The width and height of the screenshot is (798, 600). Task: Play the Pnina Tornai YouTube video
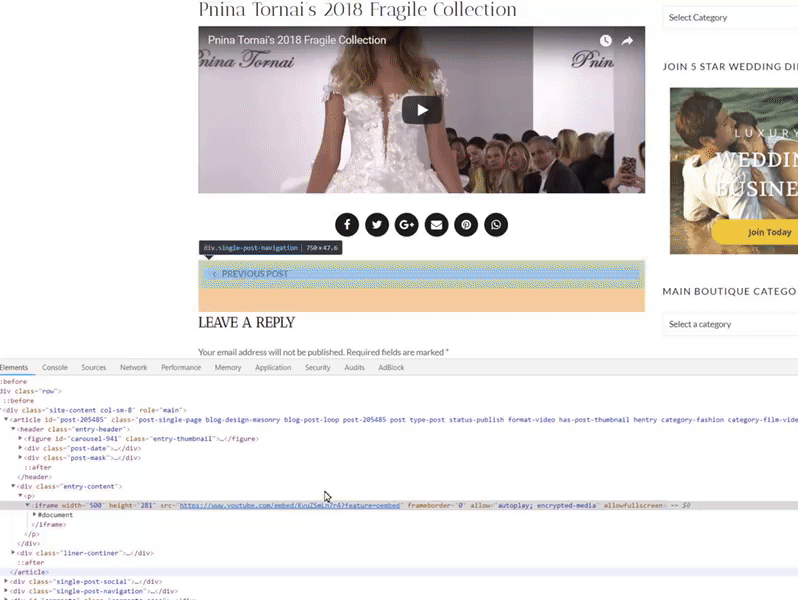421,110
